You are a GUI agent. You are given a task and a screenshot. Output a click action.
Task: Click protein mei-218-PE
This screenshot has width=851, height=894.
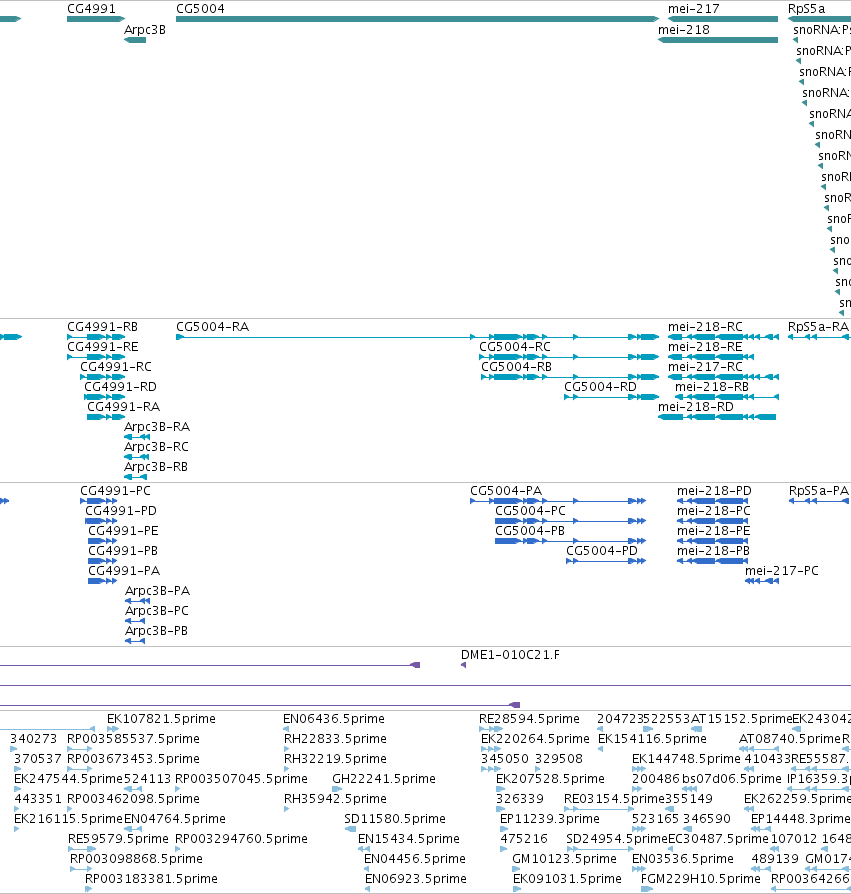coord(712,541)
